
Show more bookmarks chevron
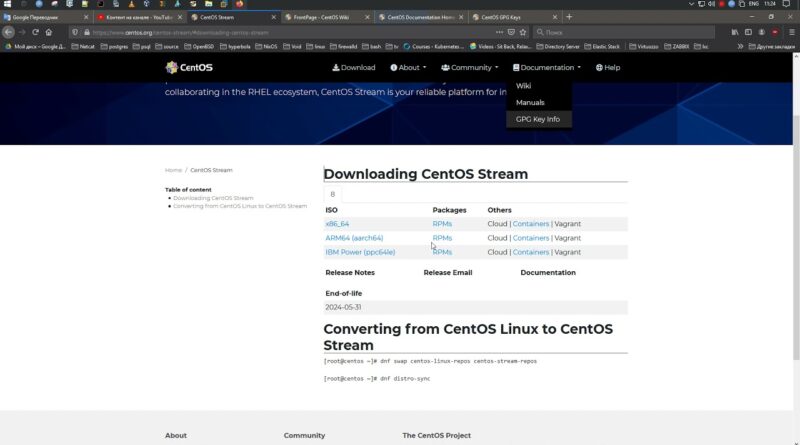(x=740, y=46)
